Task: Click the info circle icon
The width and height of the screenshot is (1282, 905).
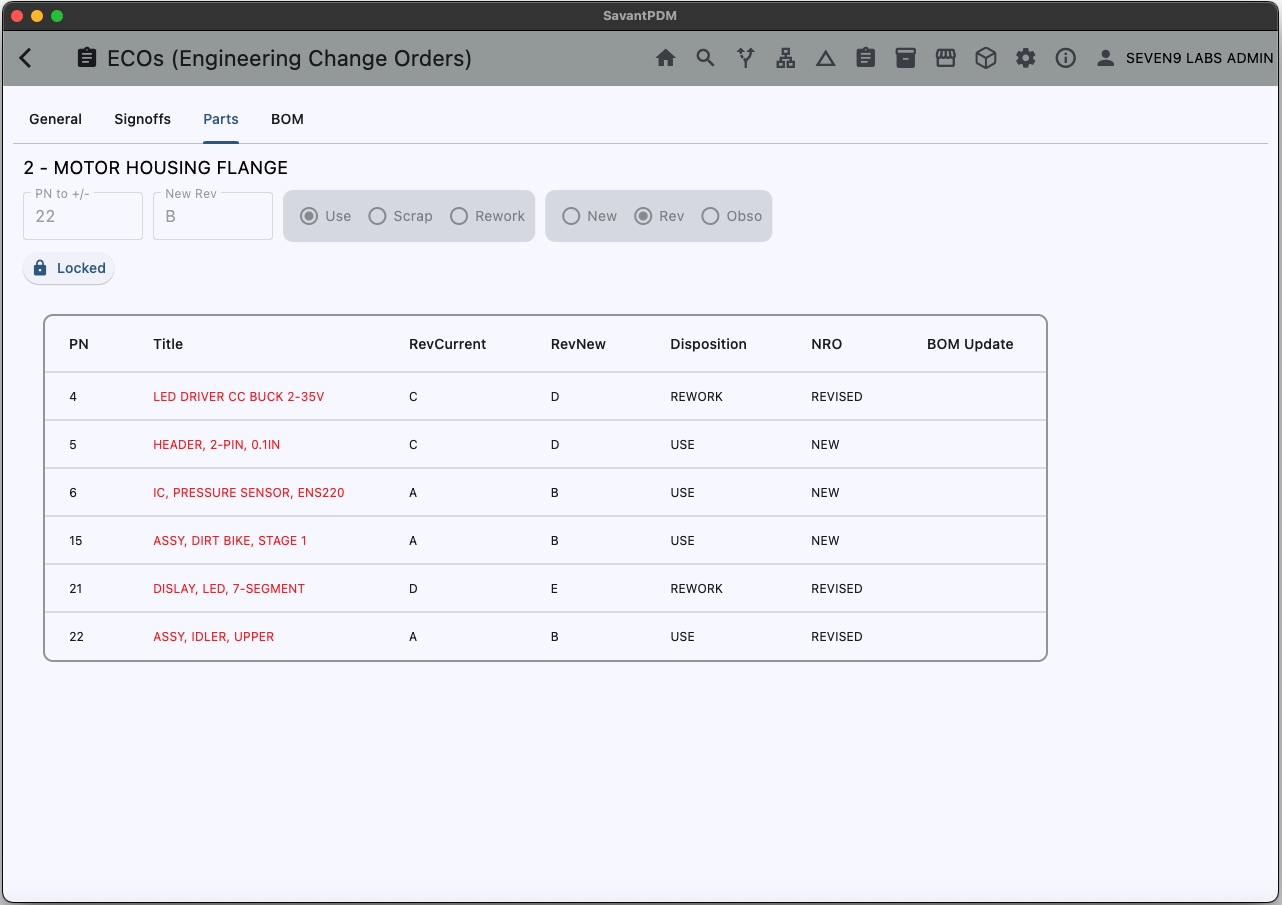Action: (x=1066, y=58)
